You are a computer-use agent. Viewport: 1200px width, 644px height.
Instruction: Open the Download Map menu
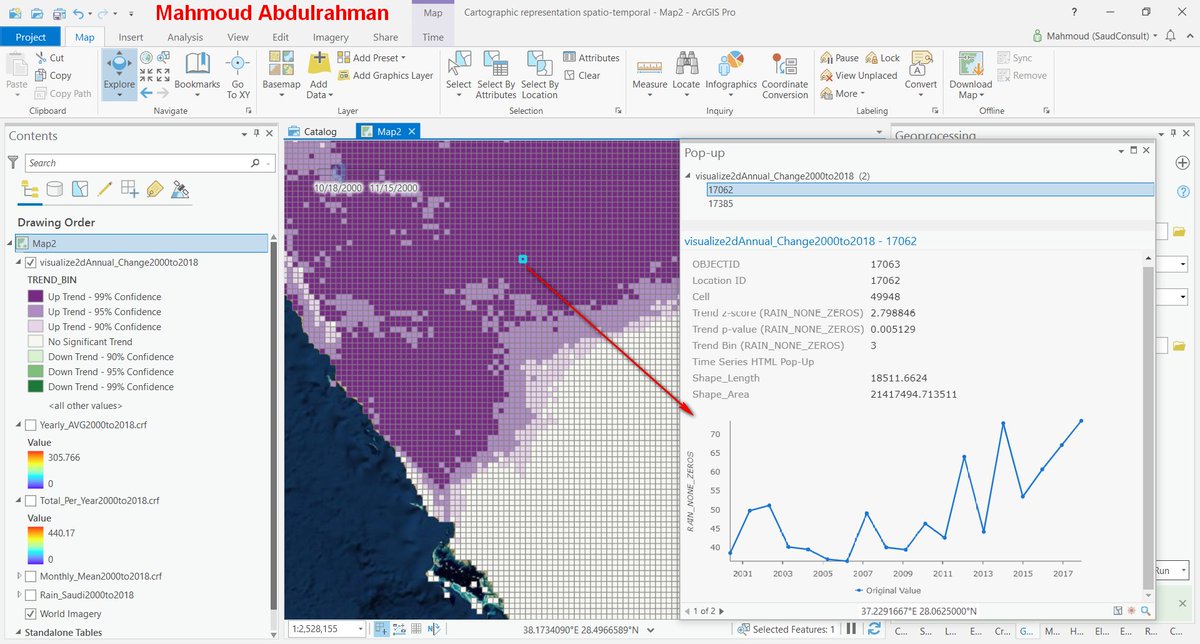coord(970,75)
